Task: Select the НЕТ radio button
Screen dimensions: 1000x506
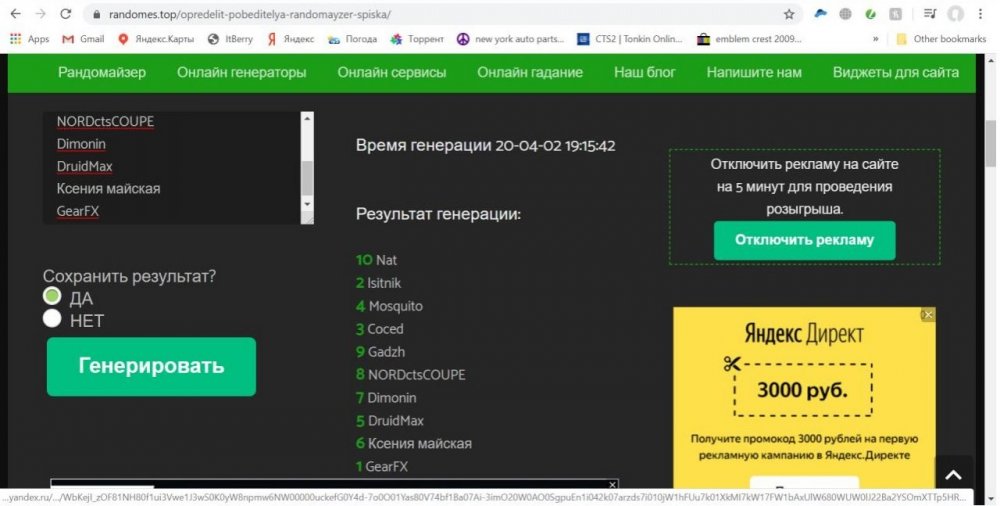Action: coord(52,319)
